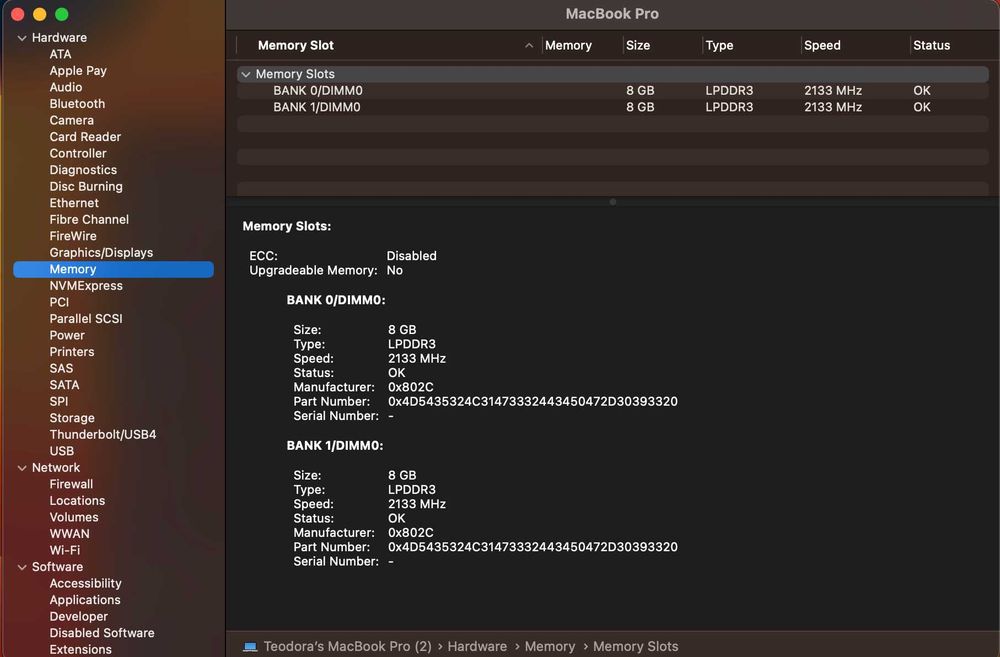Open Storage in the sidebar
The height and width of the screenshot is (657, 1000).
(72, 418)
